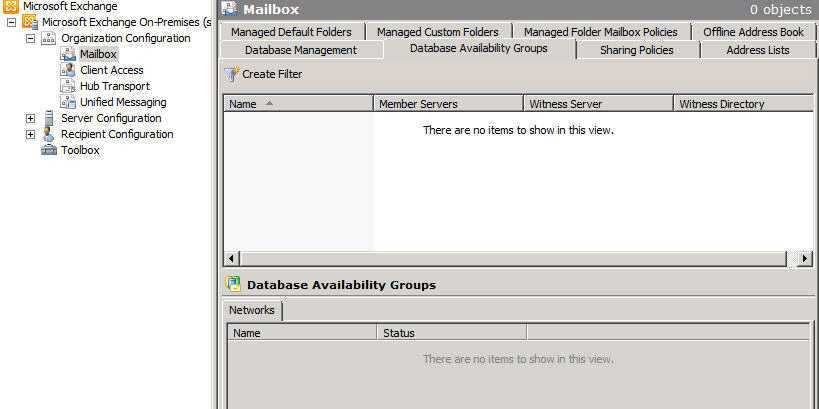Select the Hub Transport tree item

(115, 86)
